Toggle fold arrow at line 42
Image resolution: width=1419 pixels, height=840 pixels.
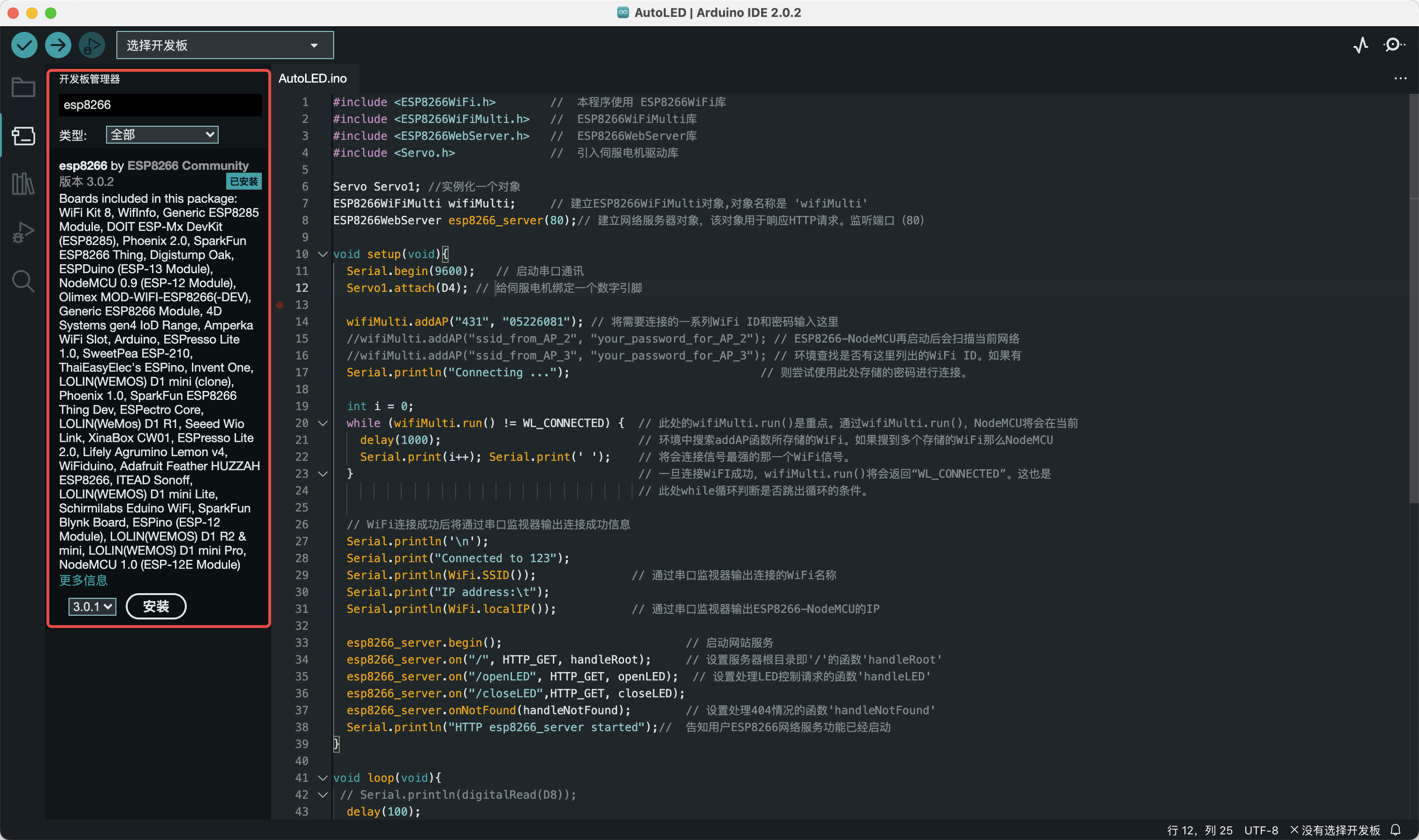click(323, 795)
